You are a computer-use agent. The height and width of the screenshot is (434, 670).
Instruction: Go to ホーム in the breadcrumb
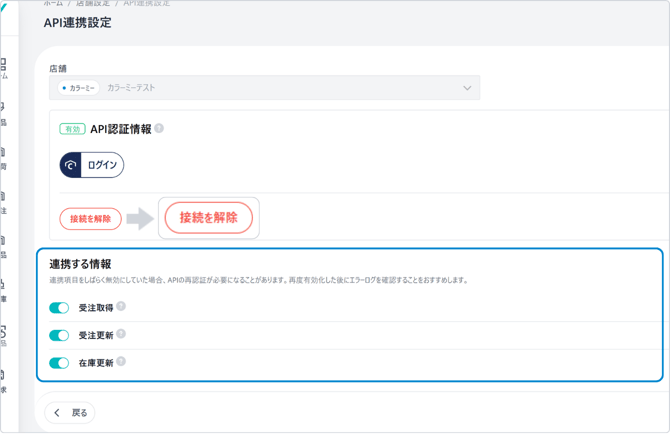tap(52, 3)
